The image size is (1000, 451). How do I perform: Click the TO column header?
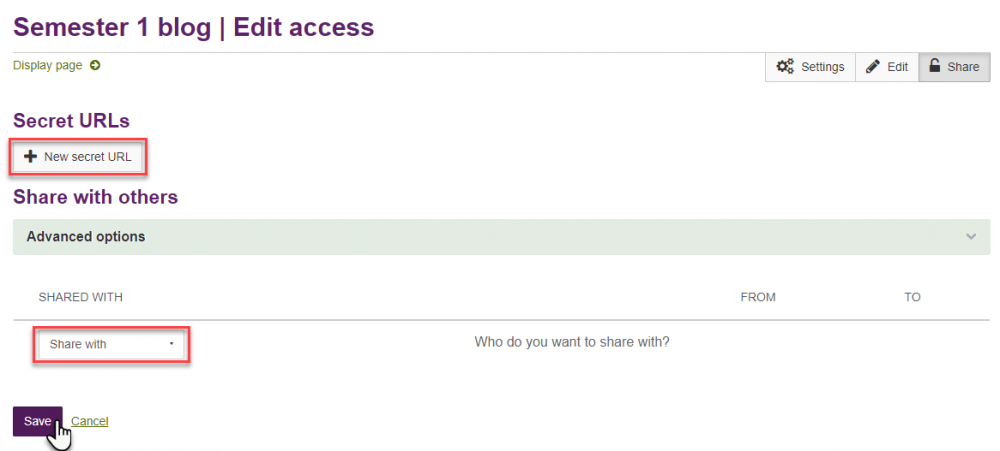pos(913,297)
